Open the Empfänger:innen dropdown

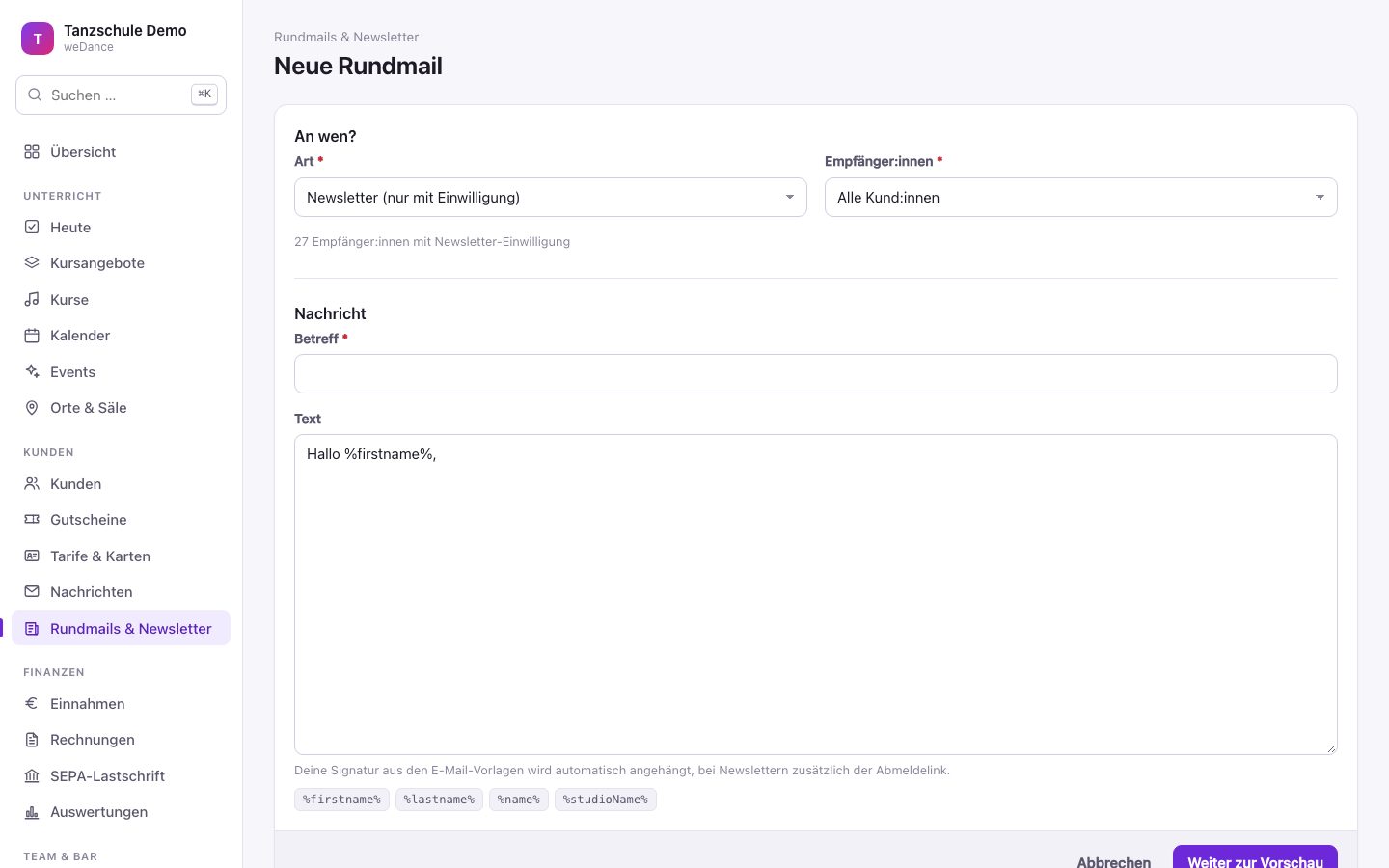pos(1081,197)
